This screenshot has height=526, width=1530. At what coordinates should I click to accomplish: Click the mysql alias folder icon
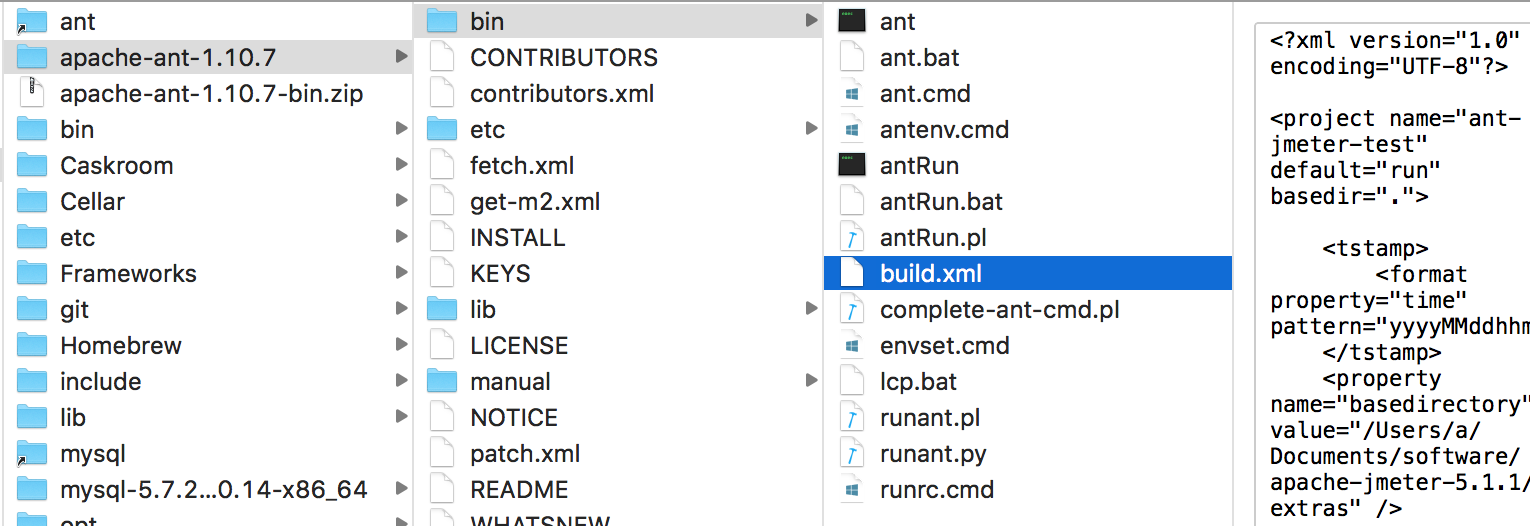(x=33, y=453)
